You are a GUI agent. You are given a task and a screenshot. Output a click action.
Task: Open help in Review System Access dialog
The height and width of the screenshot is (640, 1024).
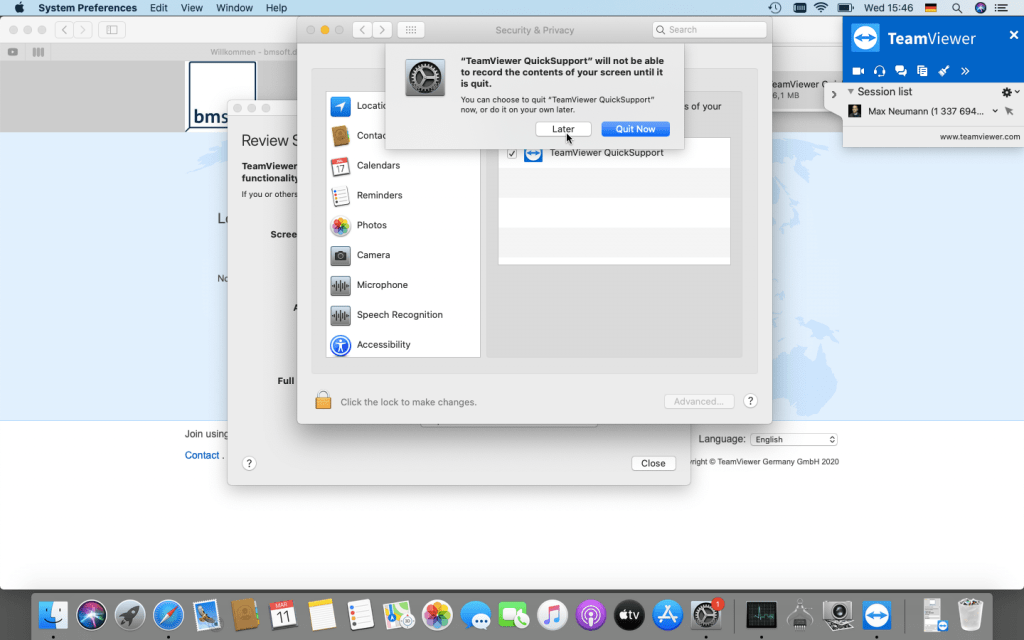pyautogui.click(x=249, y=463)
